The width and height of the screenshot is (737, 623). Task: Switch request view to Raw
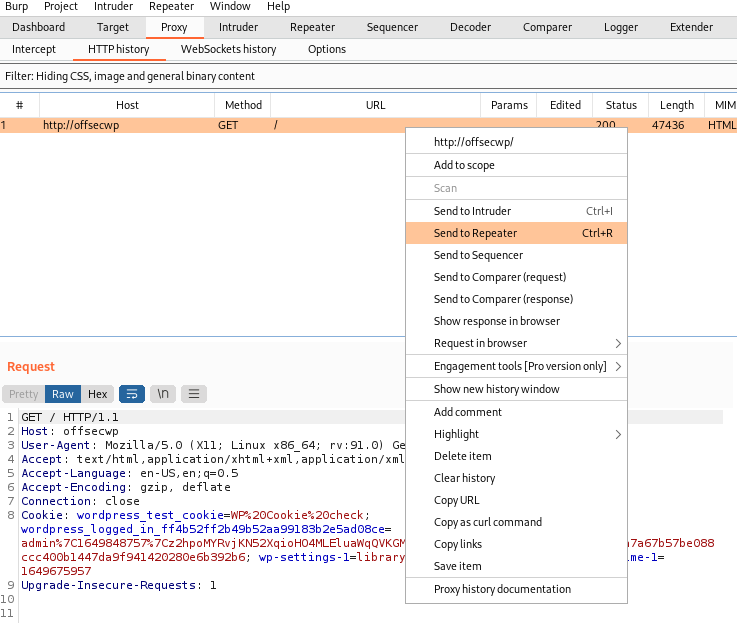pyautogui.click(x=62, y=394)
